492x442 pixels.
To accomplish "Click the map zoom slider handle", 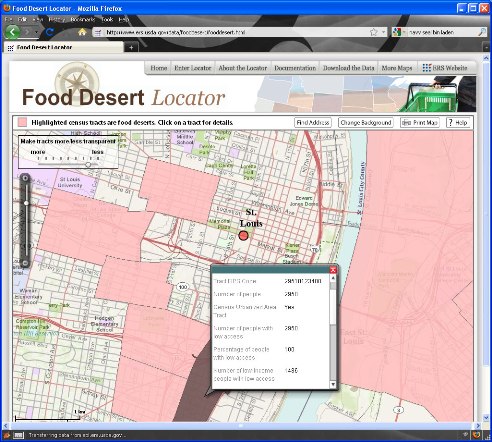I will point(26,203).
